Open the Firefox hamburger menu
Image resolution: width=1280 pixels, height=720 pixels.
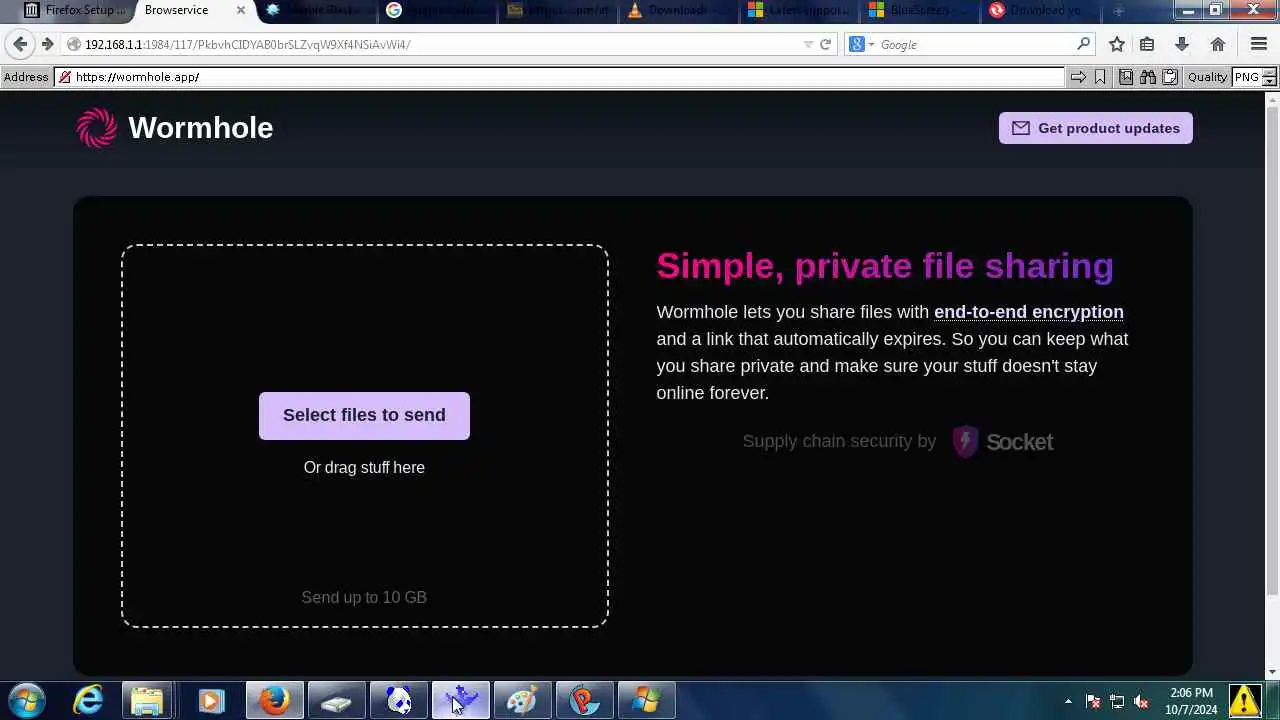pos(1259,44)
